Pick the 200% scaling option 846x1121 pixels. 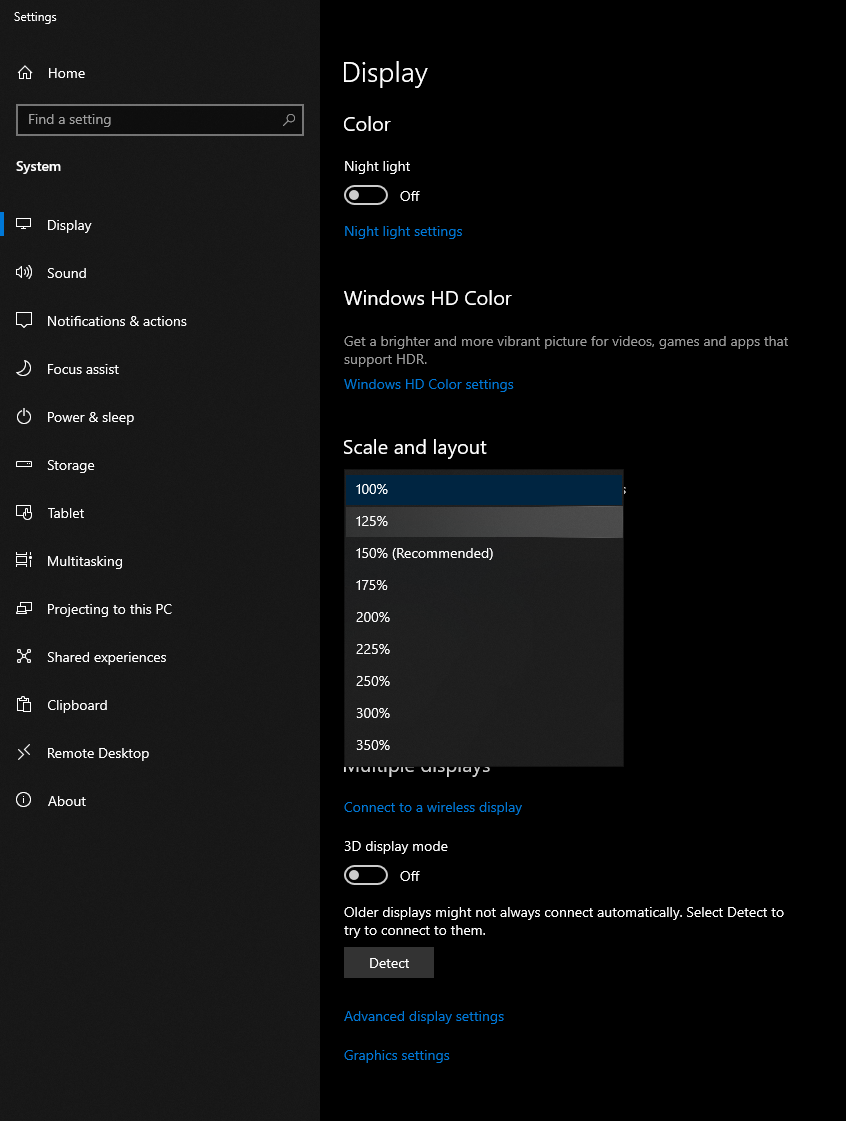(373, 617)
